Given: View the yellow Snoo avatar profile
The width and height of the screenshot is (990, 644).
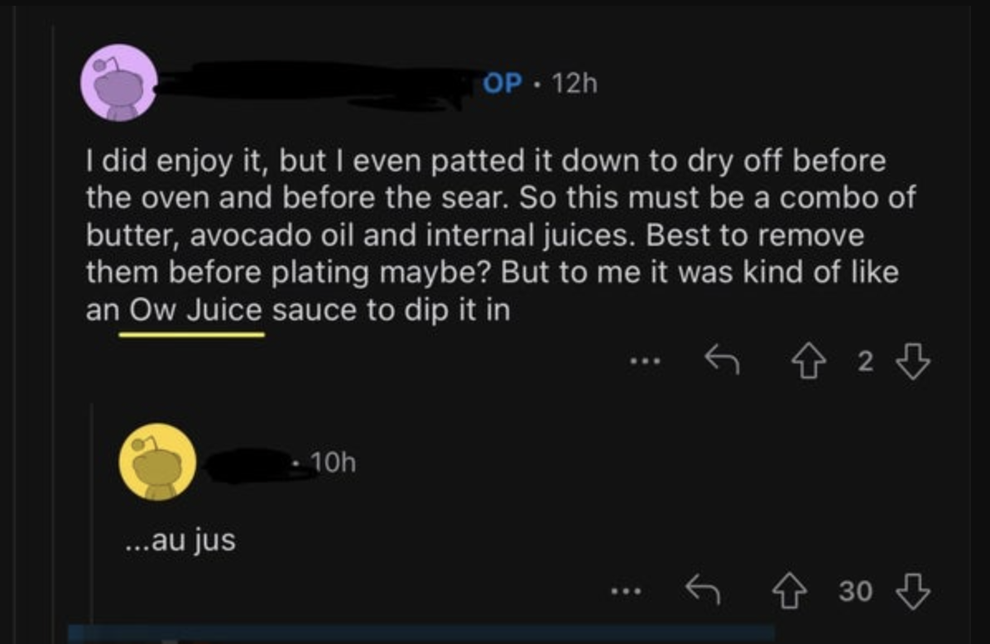Looking at the screenshot, I should pyautogui.click(x=156, y=462).
